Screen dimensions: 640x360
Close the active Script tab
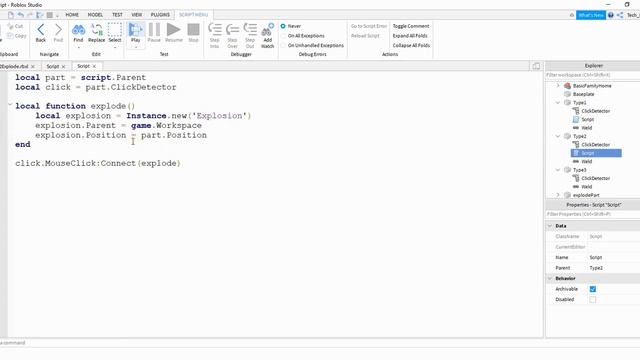[x=94, y=66]
